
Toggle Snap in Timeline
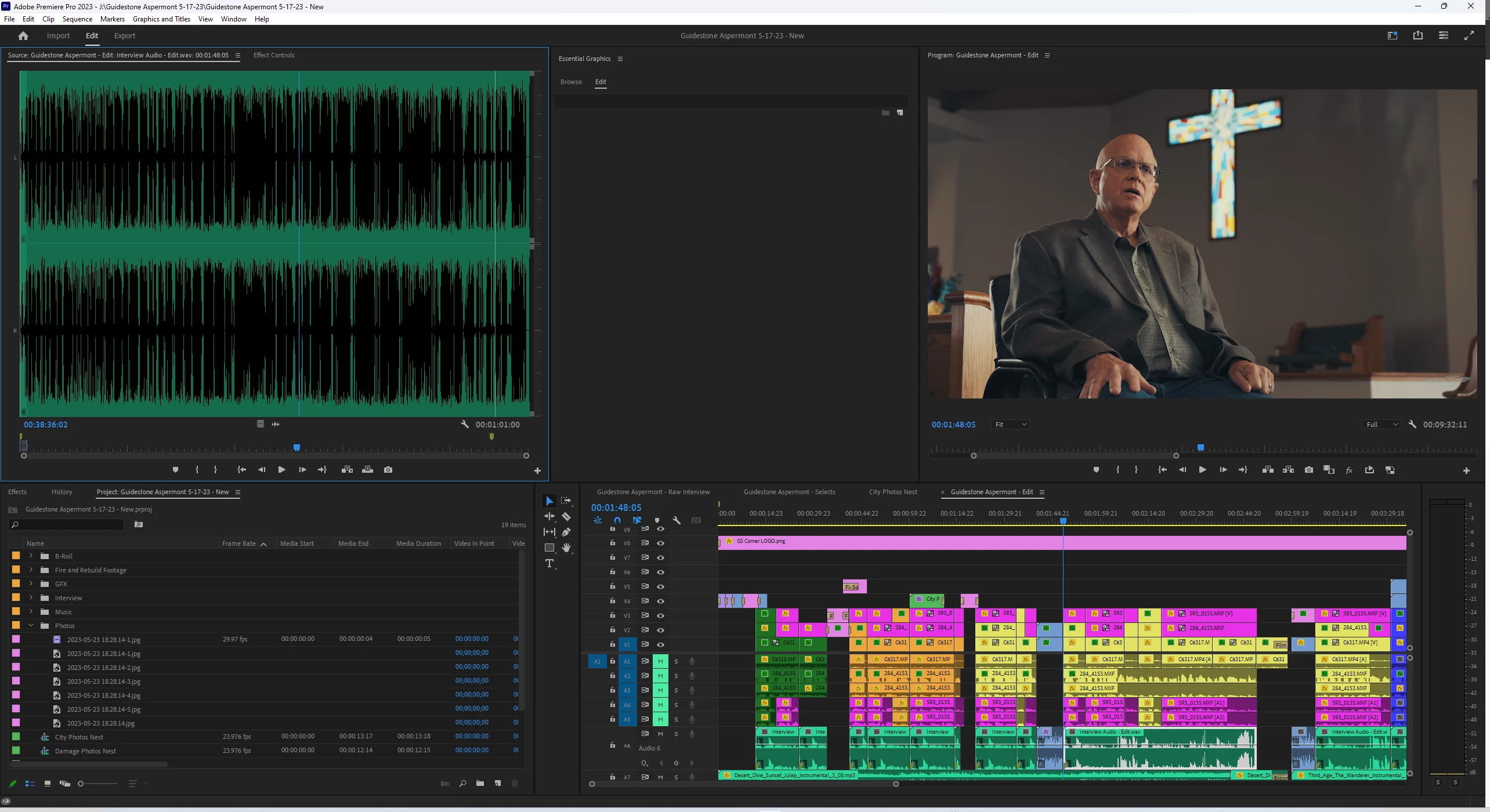click(x=617, y=520)
